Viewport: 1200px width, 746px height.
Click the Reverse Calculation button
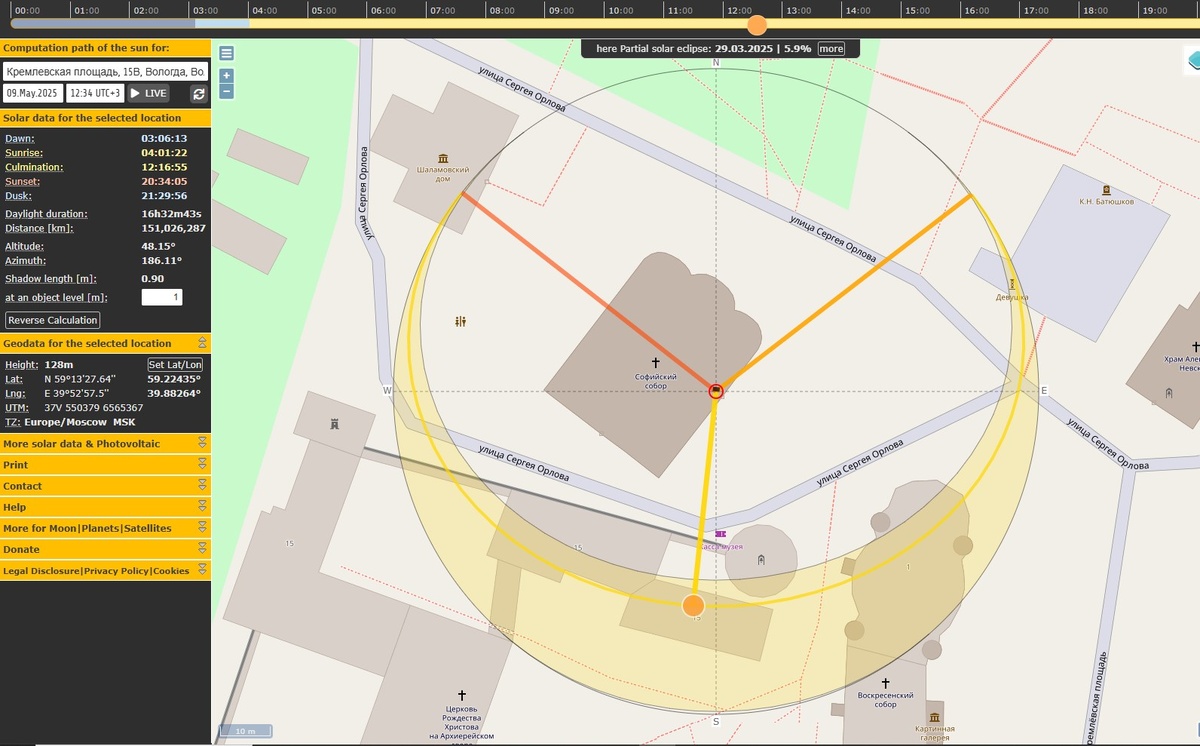click(53, 320)
